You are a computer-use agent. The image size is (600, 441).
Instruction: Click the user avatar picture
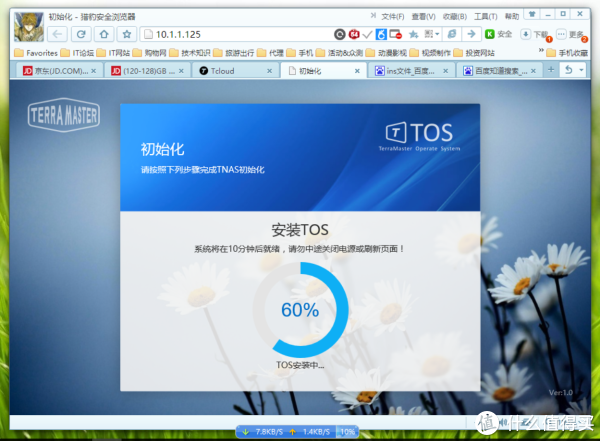point(29,27)
